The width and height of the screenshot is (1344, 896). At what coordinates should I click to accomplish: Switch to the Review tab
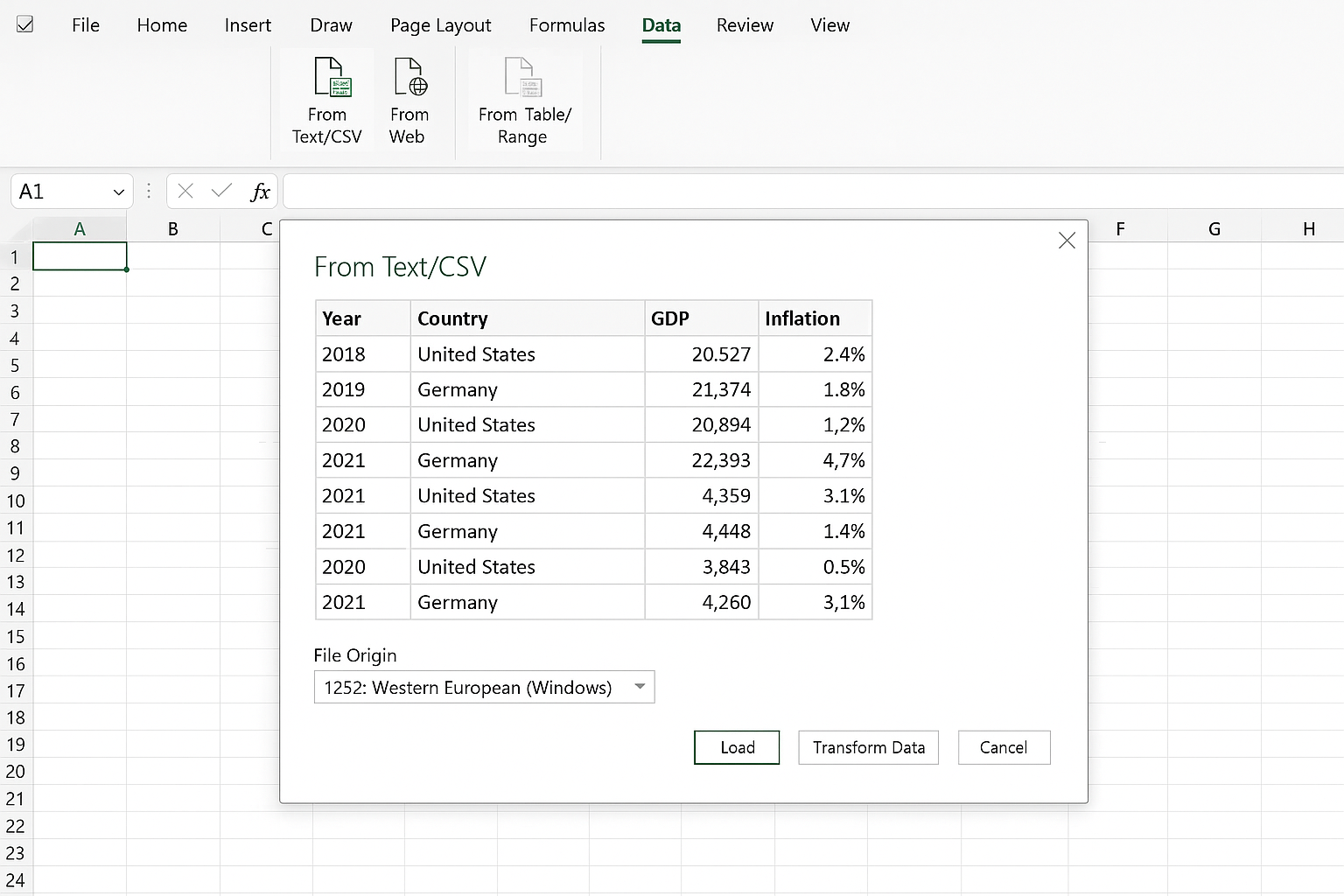coord(745,25)
